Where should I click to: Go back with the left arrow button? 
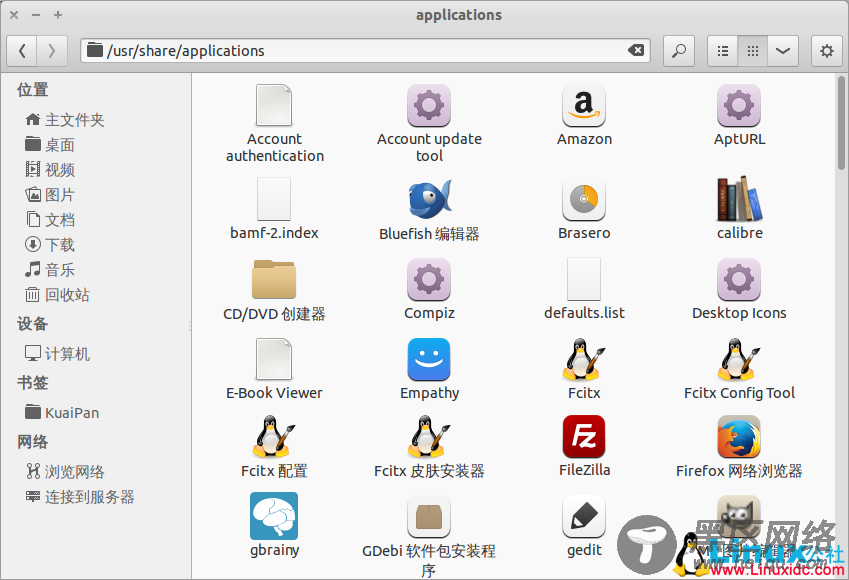click(22, 51)
